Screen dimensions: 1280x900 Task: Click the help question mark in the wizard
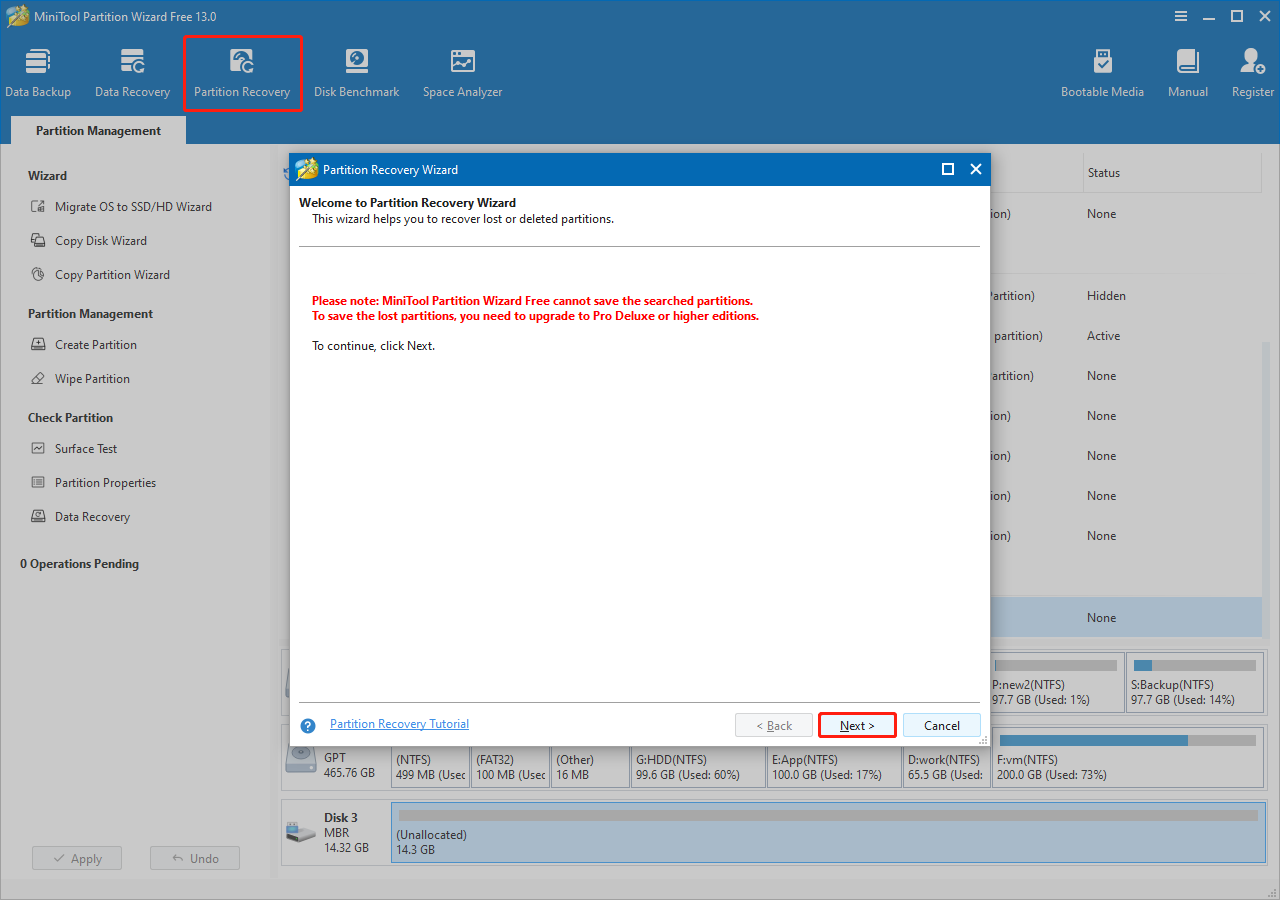coord(307,725)
